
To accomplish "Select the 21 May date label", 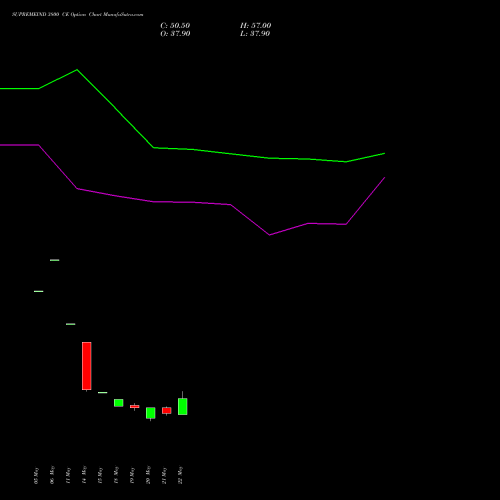I will click(164, 475).
